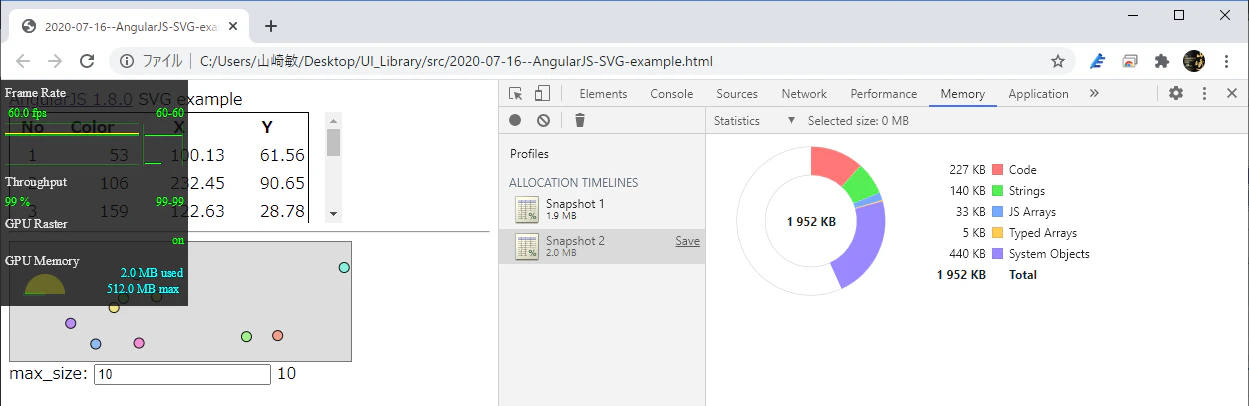The width and height of the screenshot is (1249, 406).
Task: Open a new browser tab
Action: 270,26
